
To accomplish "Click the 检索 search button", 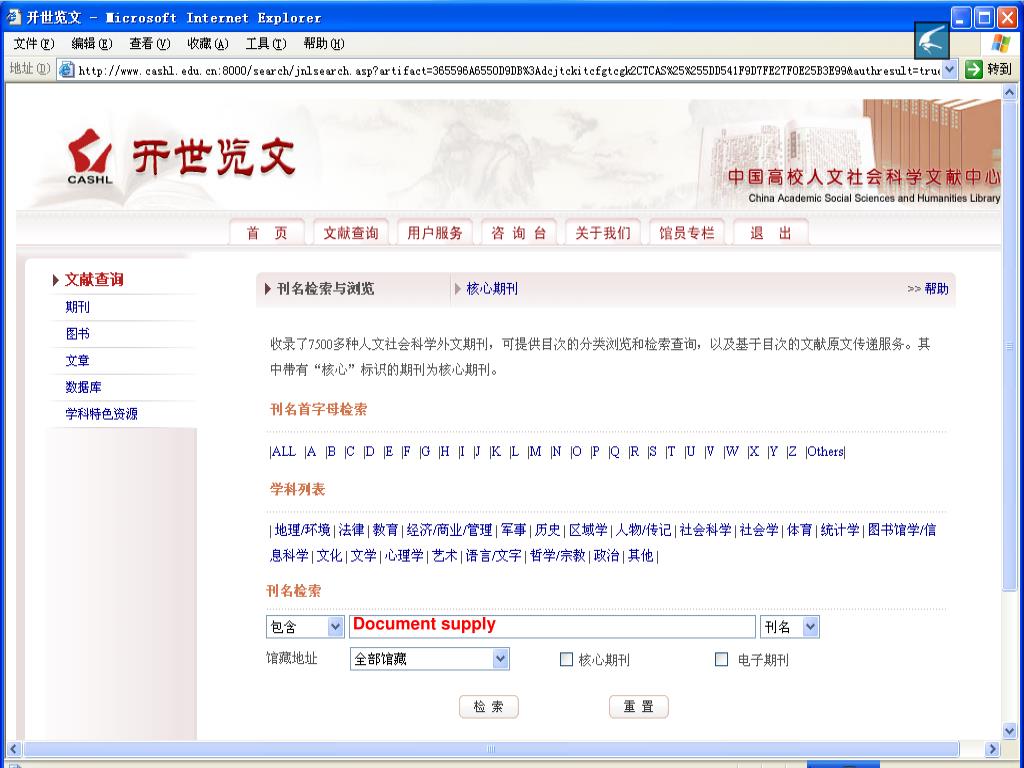I will click(x=488, y=707).
